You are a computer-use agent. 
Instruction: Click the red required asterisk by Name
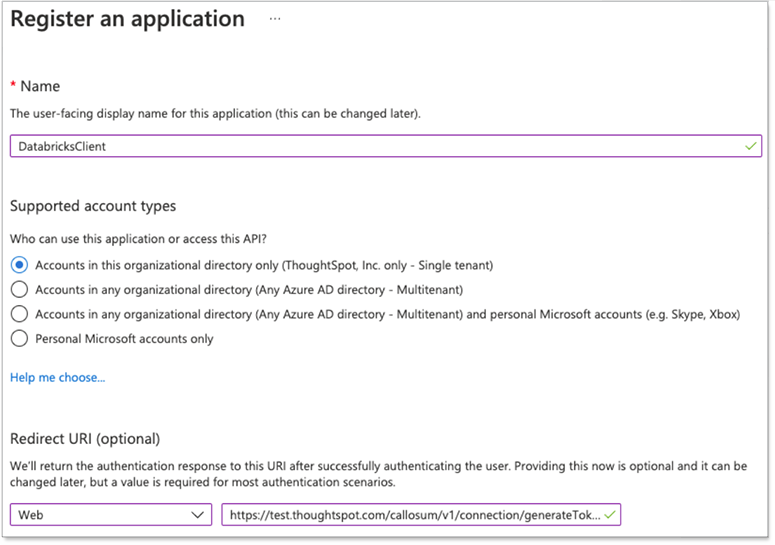pos(14,86)
